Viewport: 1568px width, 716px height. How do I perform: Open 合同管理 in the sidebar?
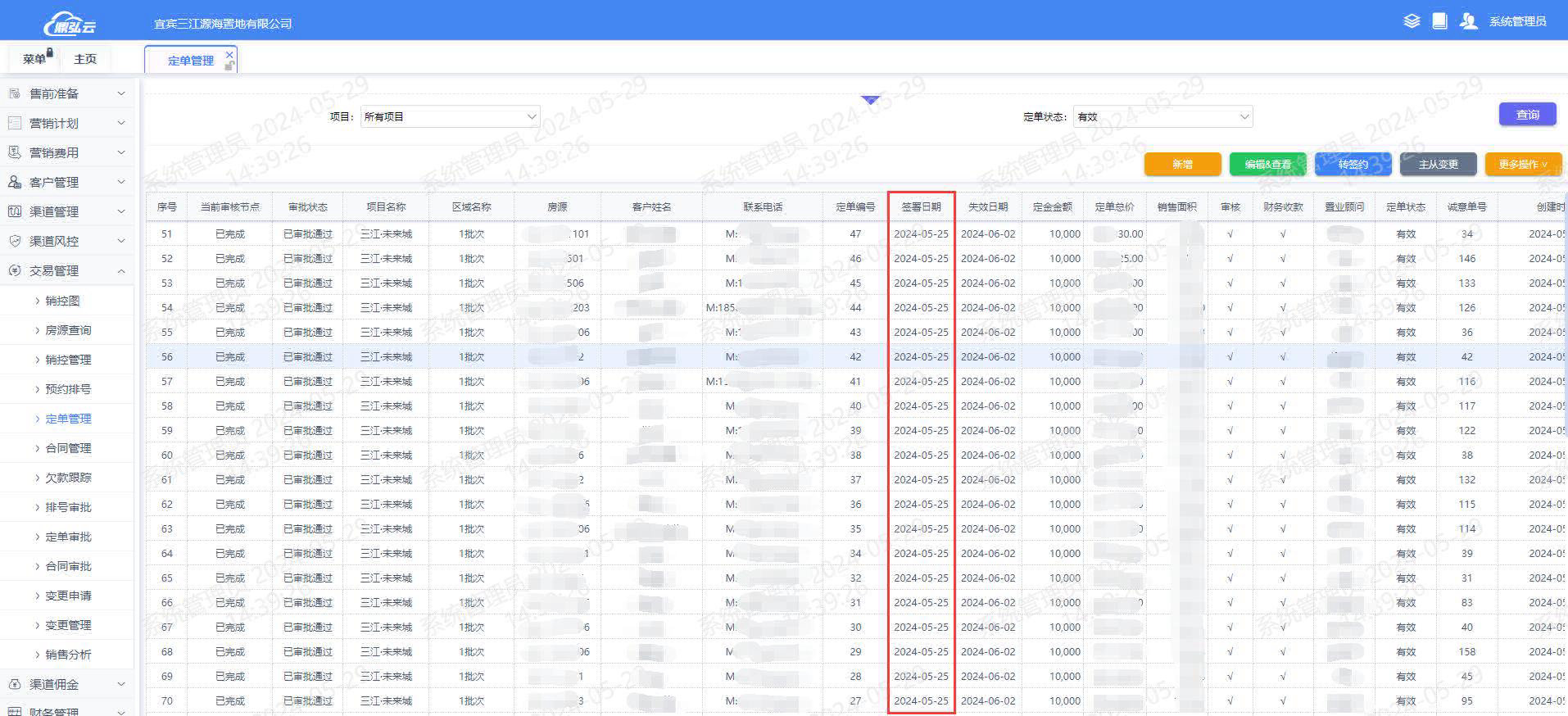(x=68, y=448)
